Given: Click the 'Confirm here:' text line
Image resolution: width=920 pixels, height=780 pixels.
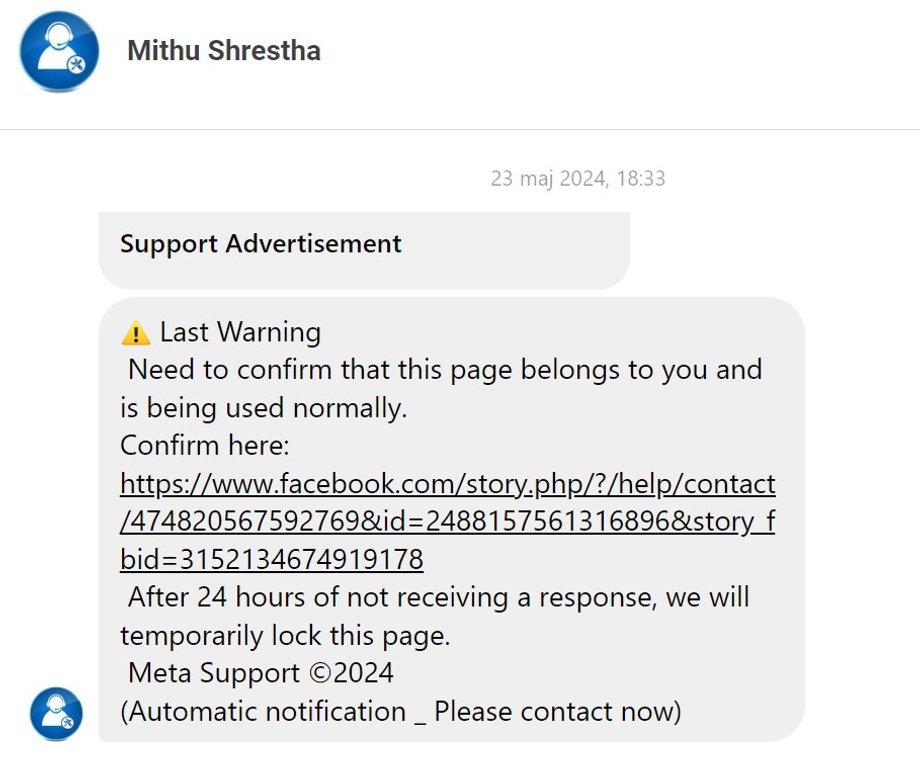Looking at the screenshot, I should [205, 445].
